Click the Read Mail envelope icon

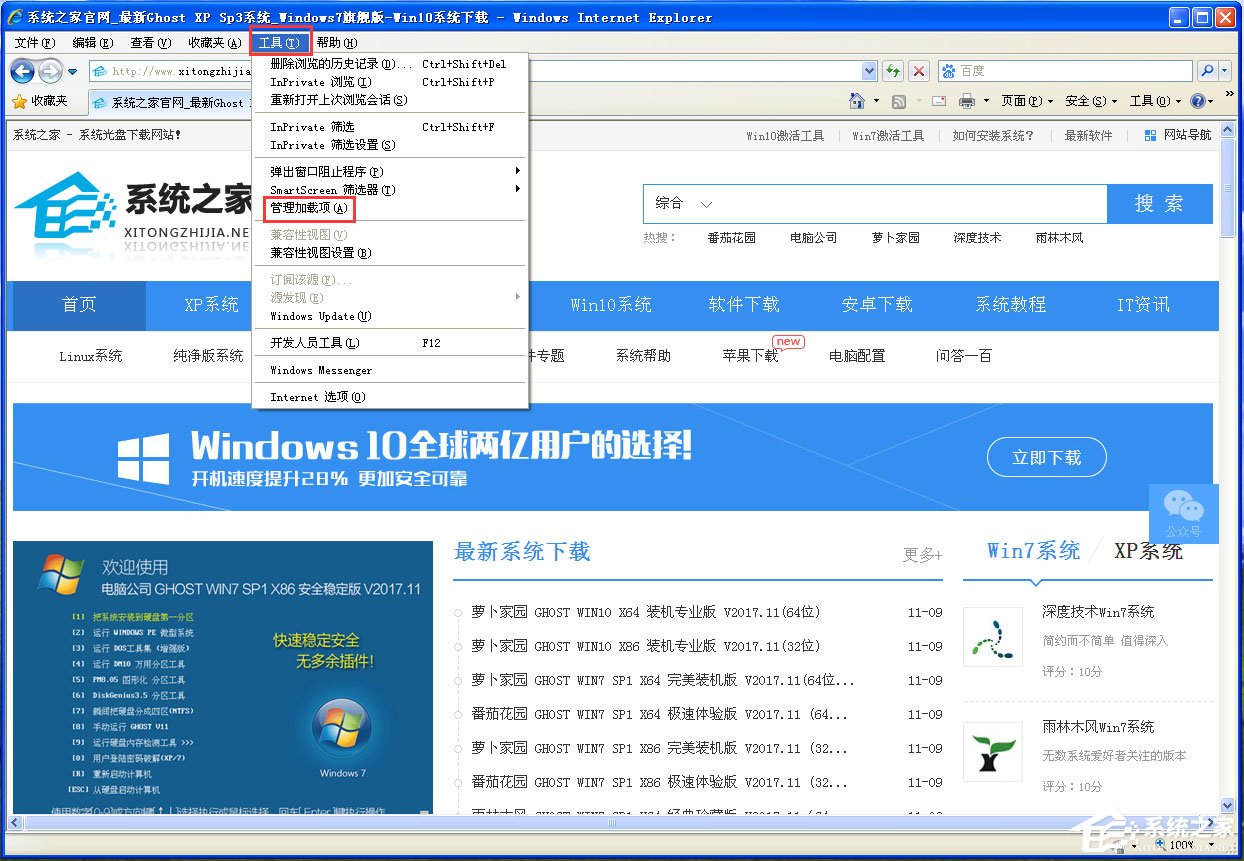click(938, 101)
